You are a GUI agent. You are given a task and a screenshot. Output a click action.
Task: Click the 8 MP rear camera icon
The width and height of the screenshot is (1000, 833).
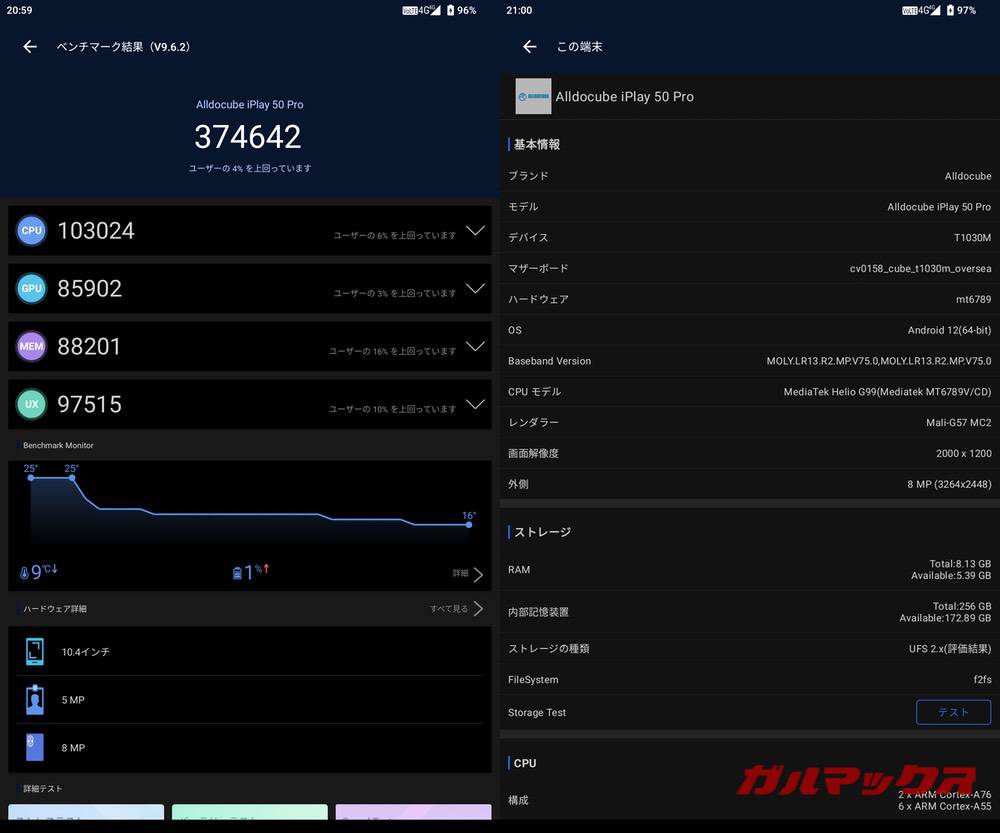pos(33,747)
